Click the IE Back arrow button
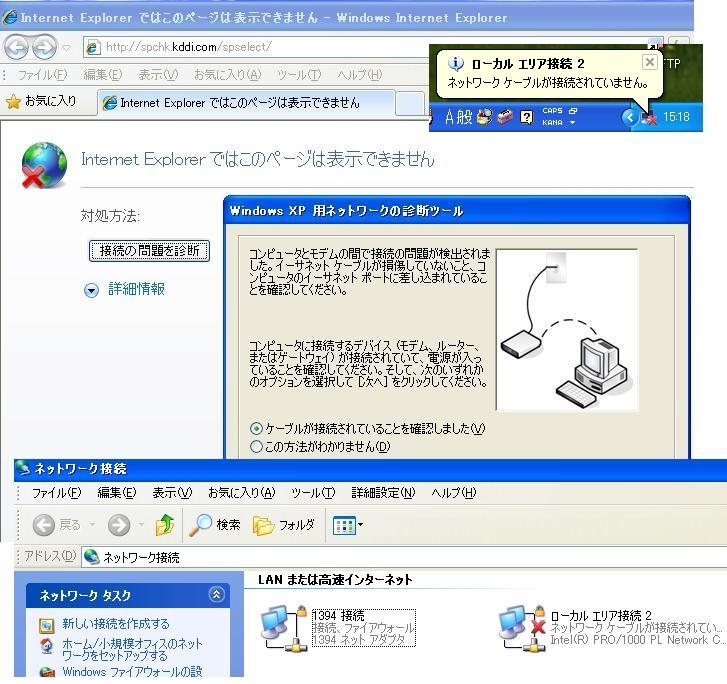 pyautogui.click(x=16, y=47)
